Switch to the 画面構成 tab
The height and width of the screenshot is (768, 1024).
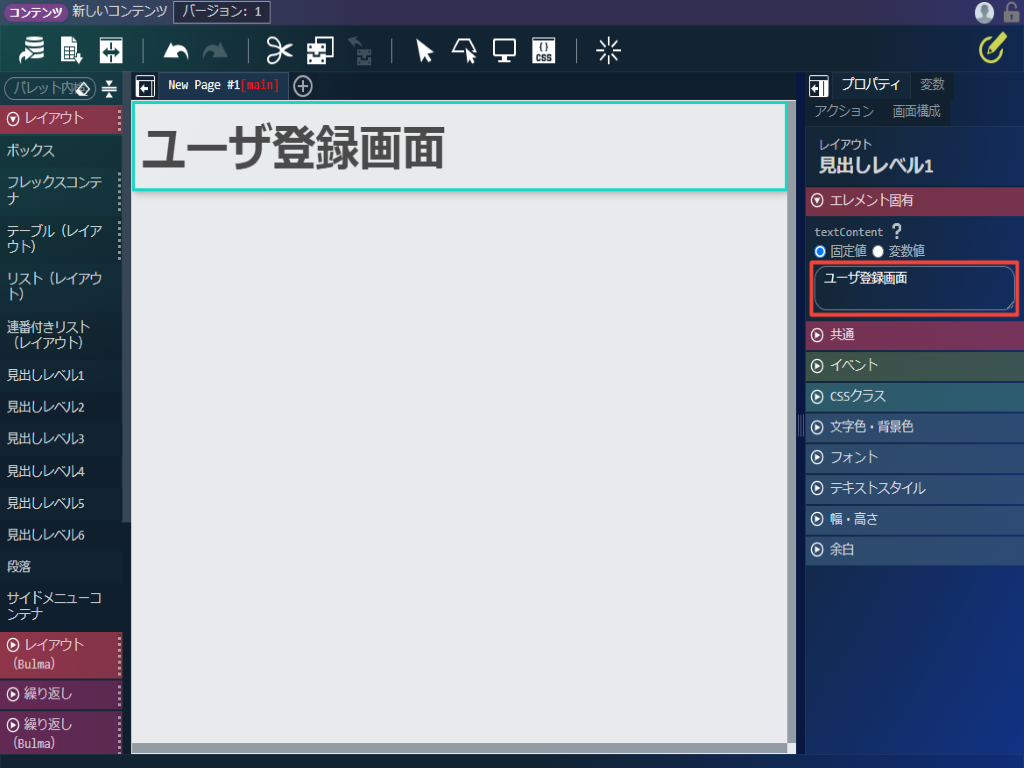click(916, 111)
